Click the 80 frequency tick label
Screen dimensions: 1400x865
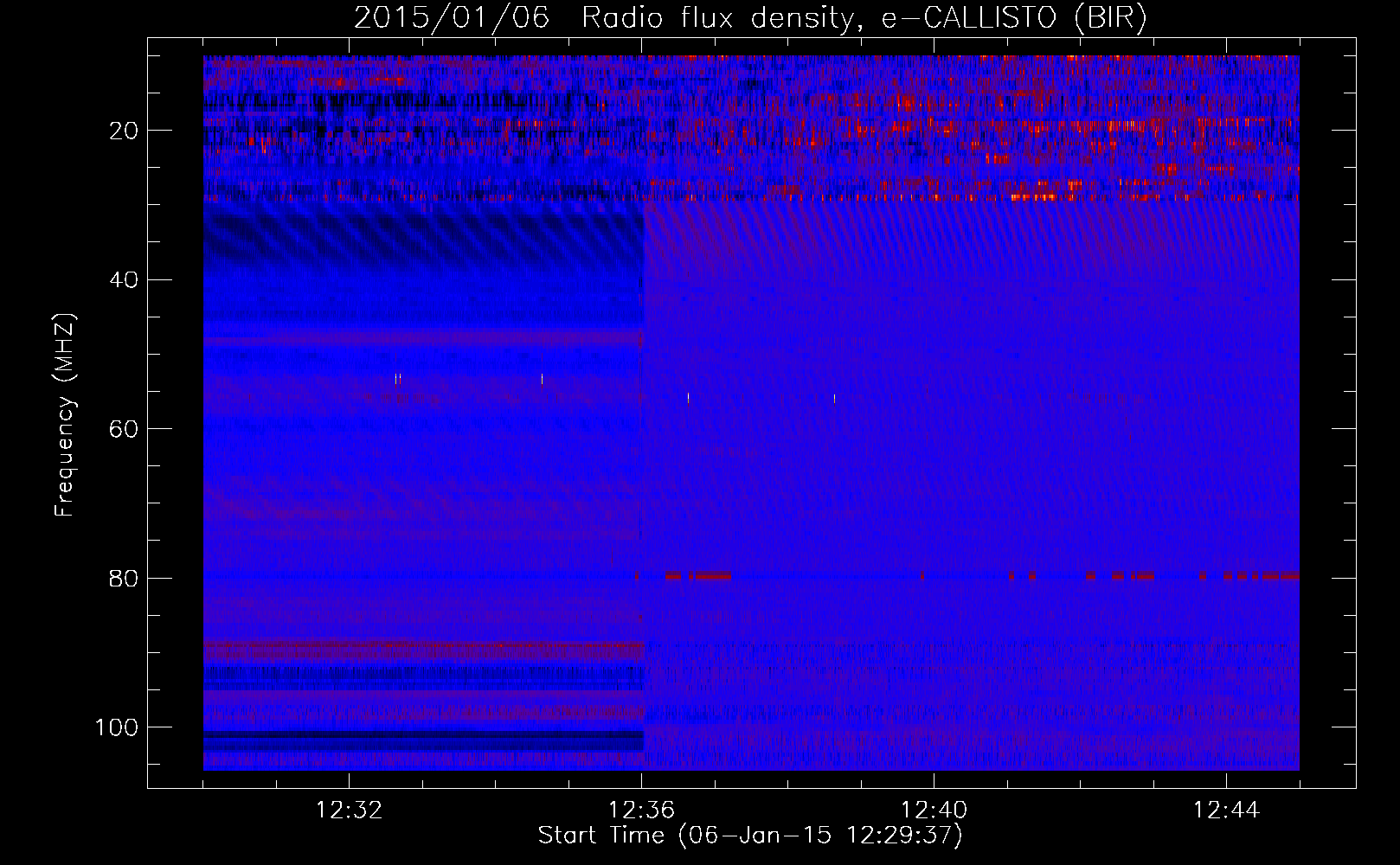click(124, 579)
